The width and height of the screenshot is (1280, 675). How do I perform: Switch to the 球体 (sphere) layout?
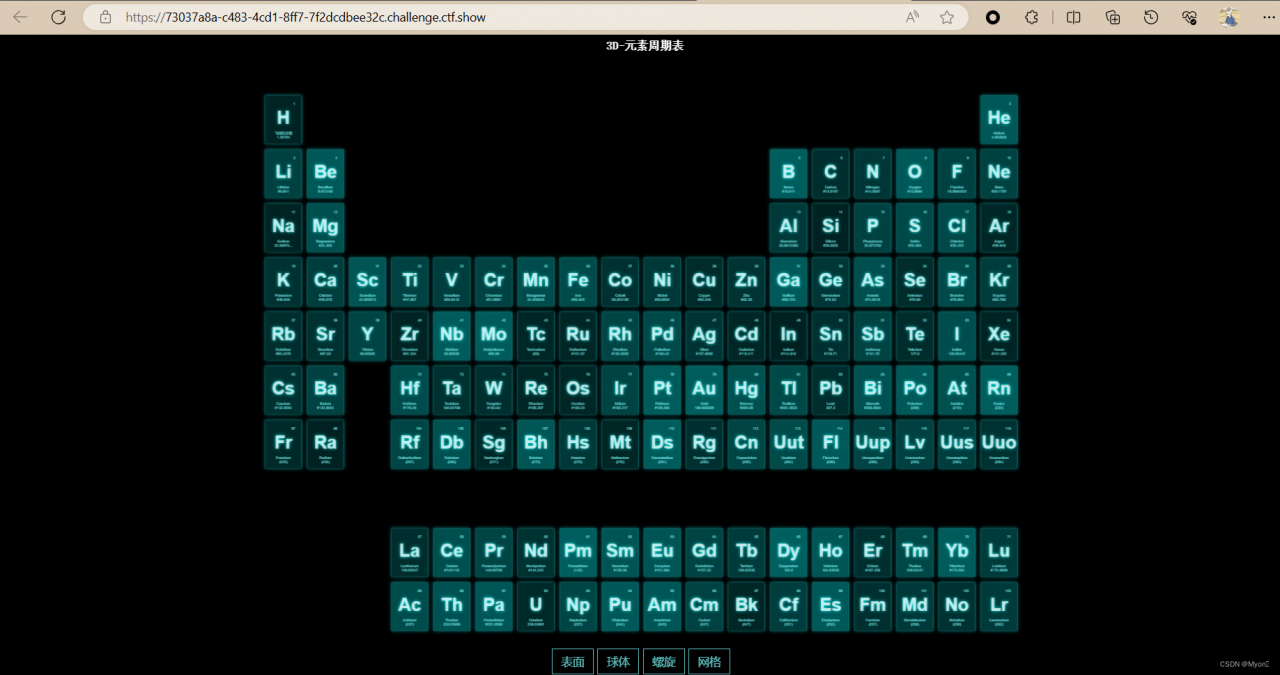pyautogui.click(x=618, y=662)
